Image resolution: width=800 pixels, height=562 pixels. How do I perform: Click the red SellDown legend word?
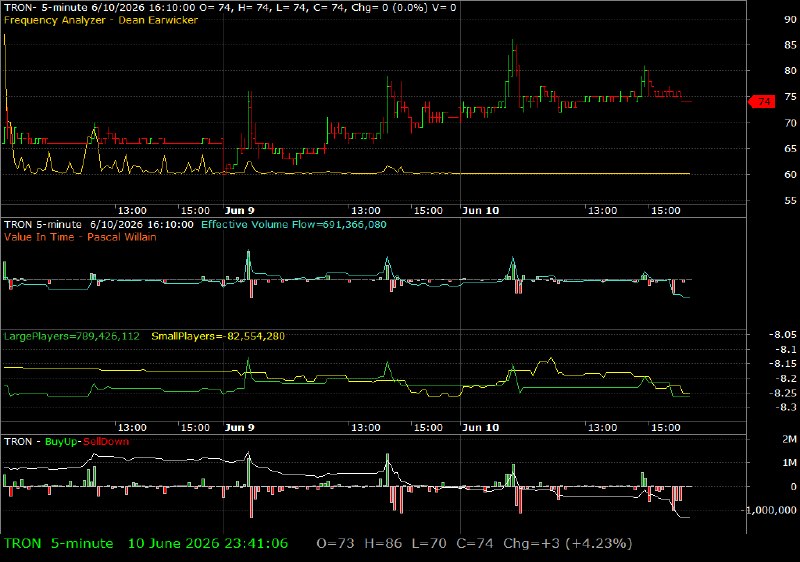[x=106, y=442]
